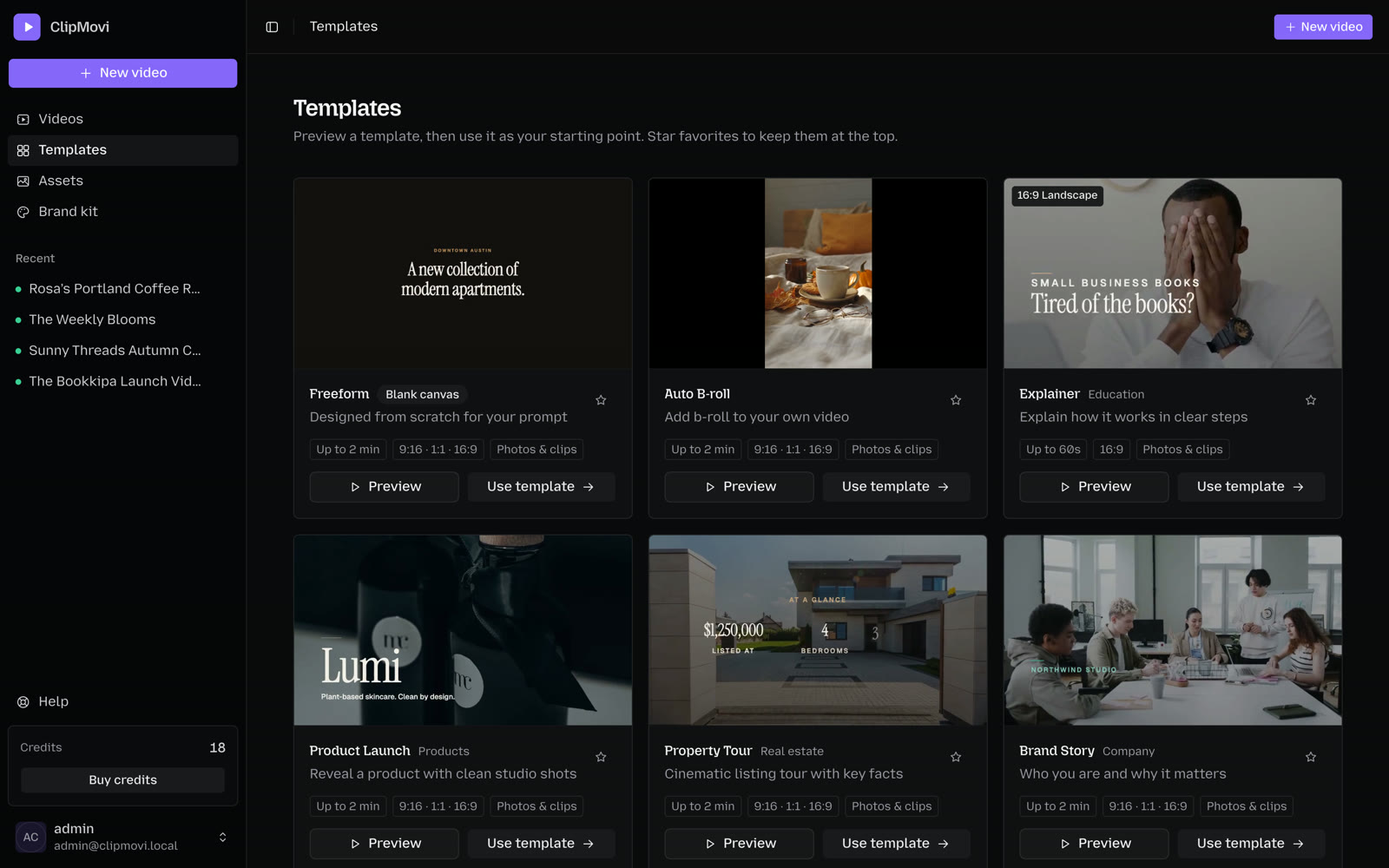Preview the Auto B-roll template
This screenshot has height=868, width=1389.
point(739,487)
